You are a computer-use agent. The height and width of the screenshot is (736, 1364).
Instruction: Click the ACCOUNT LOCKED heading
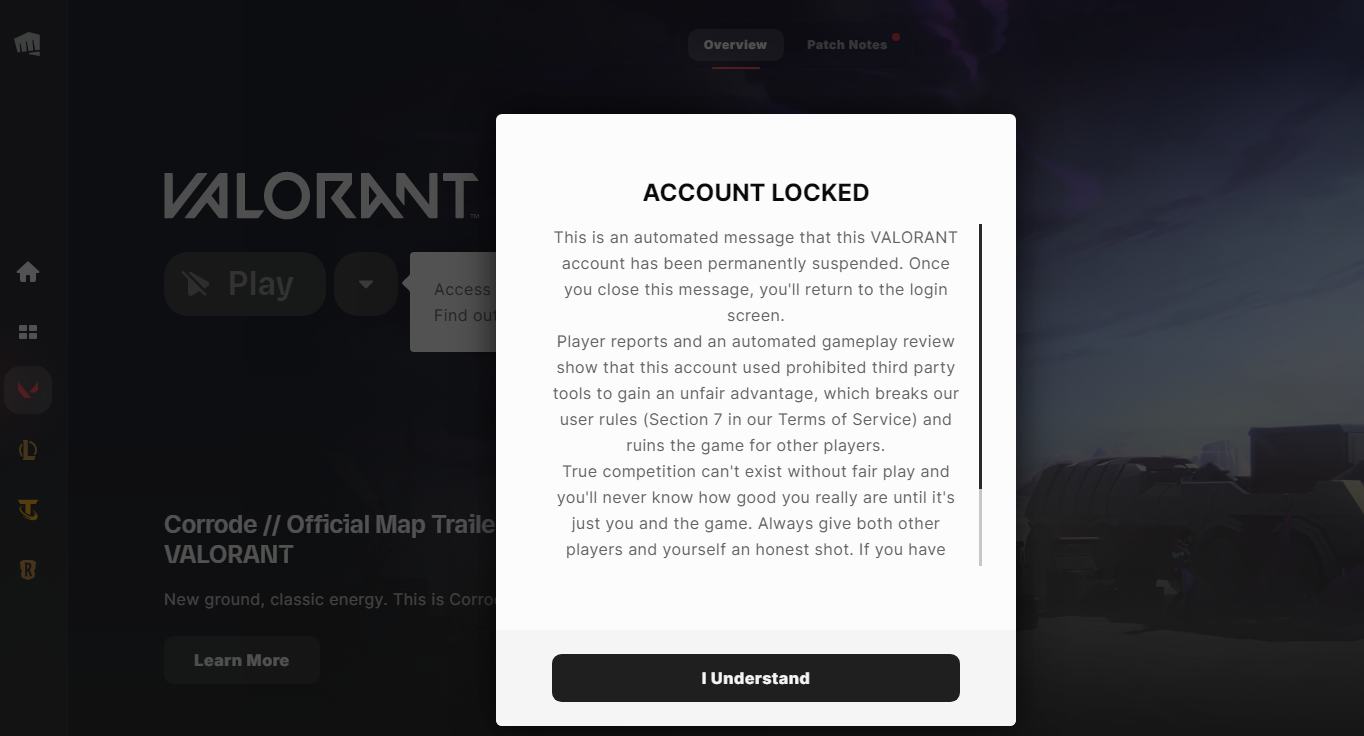pyautogui.click(x=755, y=193)
